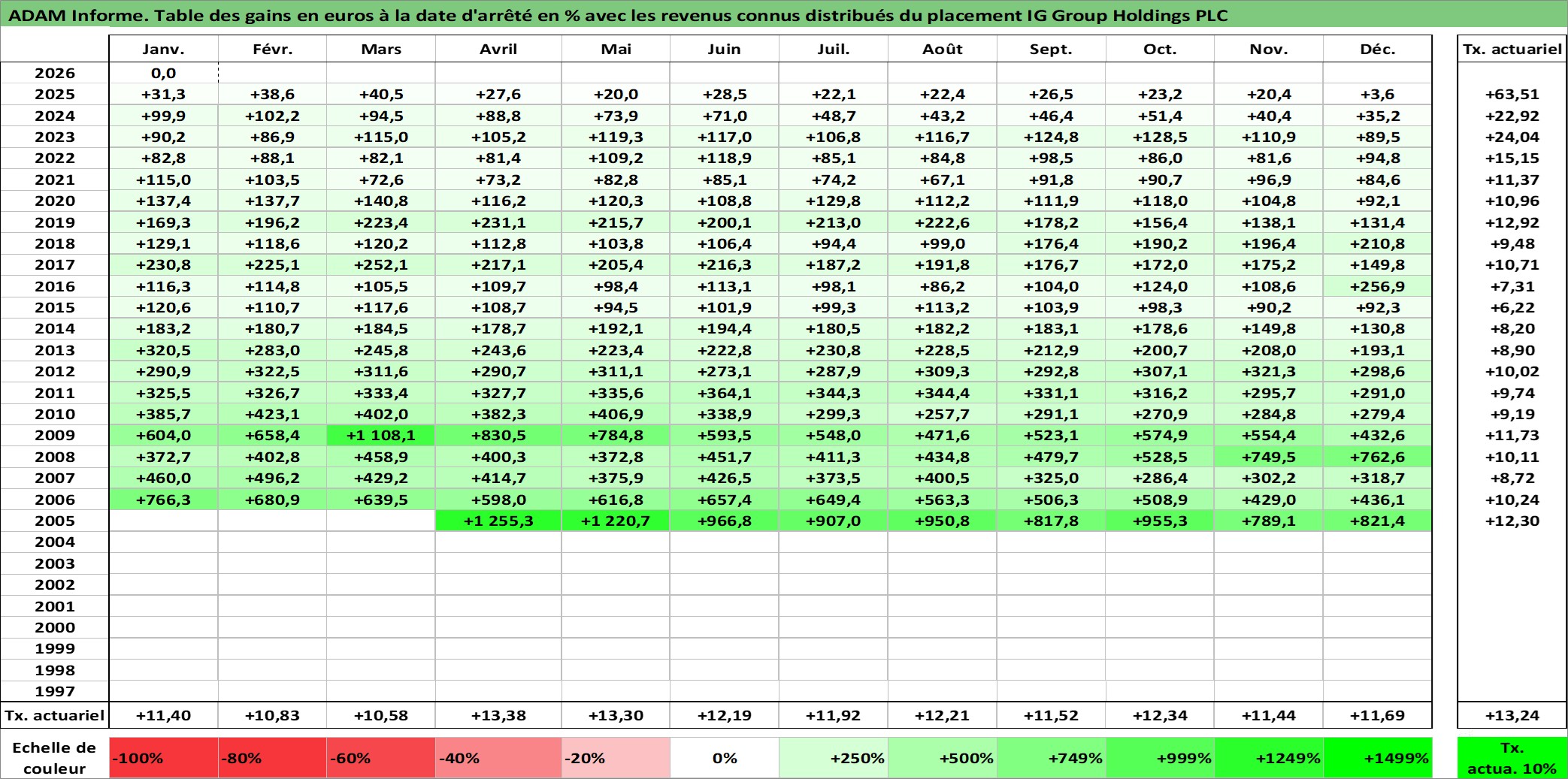The width and height of the screenshot is (1568, 779).
Task: Click the 'Tx. actua. 10%' green legend cell
Action: [x=1512, y=758]
